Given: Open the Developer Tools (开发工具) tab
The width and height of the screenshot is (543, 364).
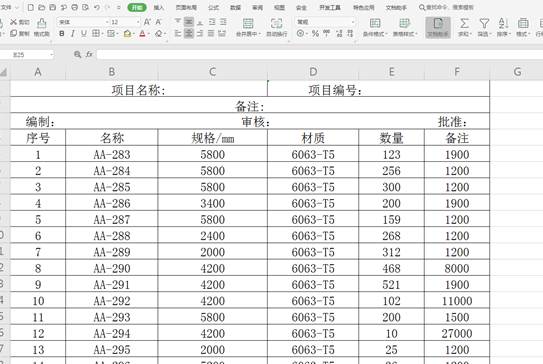Looking at the screenshot, I should pos(330,7).
